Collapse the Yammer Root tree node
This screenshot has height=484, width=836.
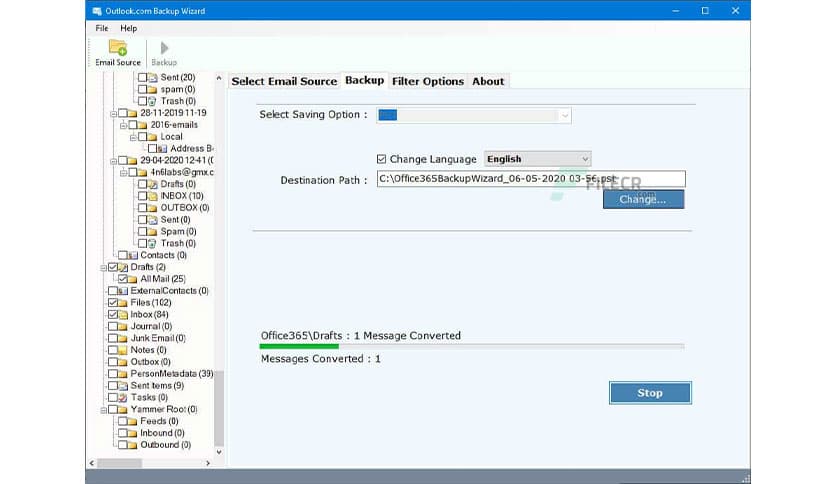click(103, 410)
